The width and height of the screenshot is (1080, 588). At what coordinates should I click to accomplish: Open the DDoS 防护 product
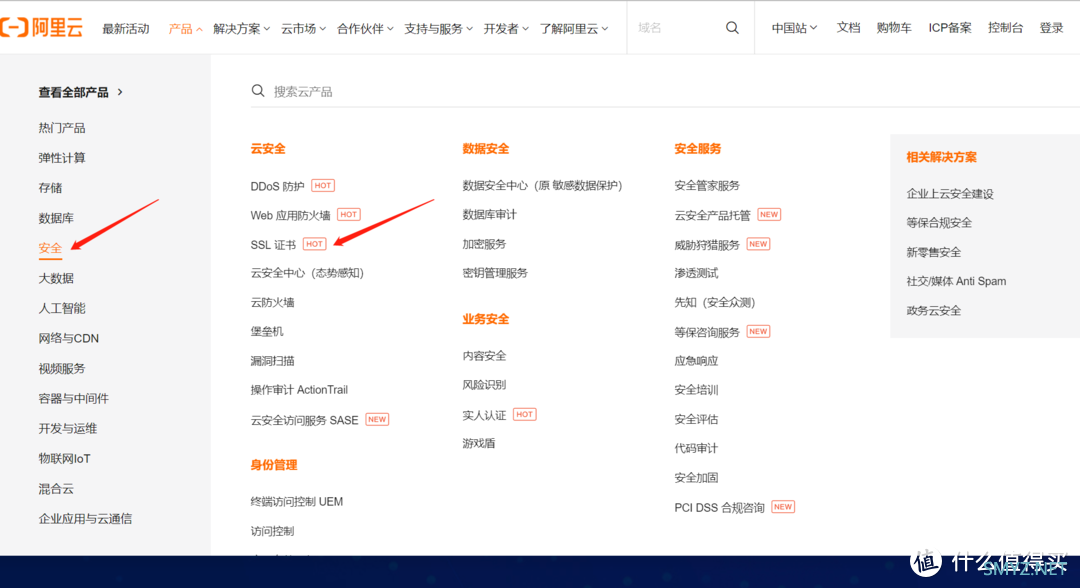(277, 186)
